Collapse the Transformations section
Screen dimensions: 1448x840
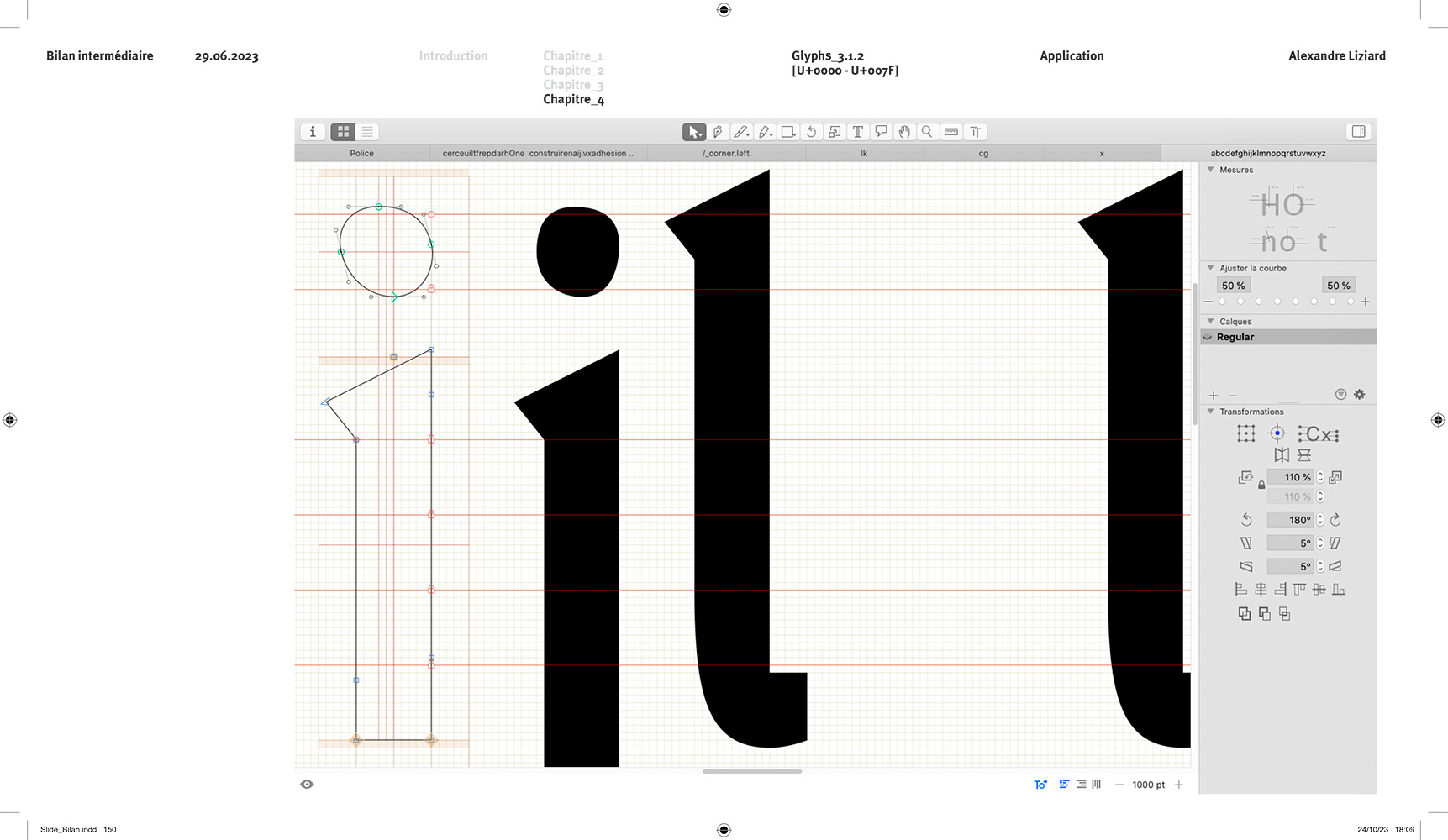[x=1210, y=412]
